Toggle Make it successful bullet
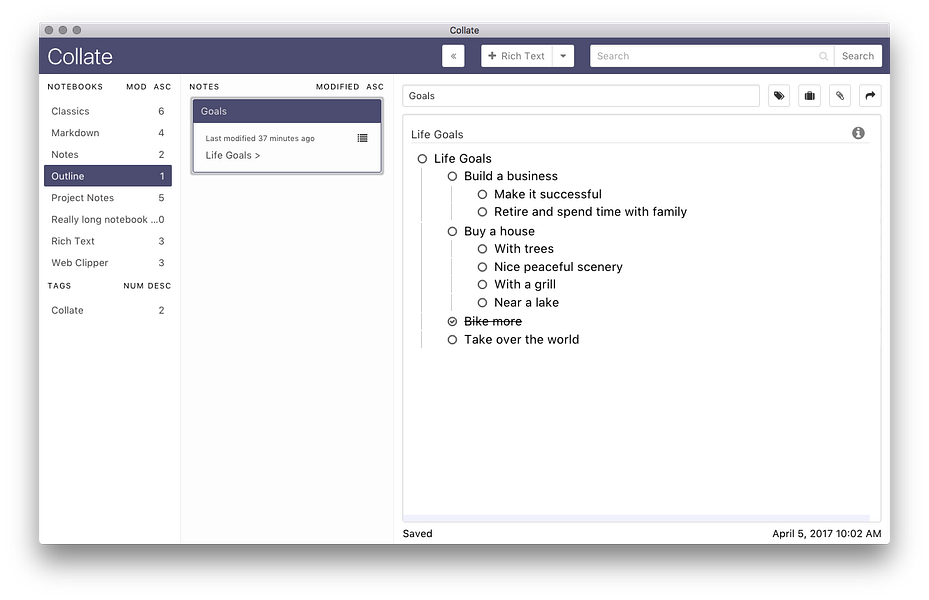This screenshot has height=600, width=929. tap(482, 194)
